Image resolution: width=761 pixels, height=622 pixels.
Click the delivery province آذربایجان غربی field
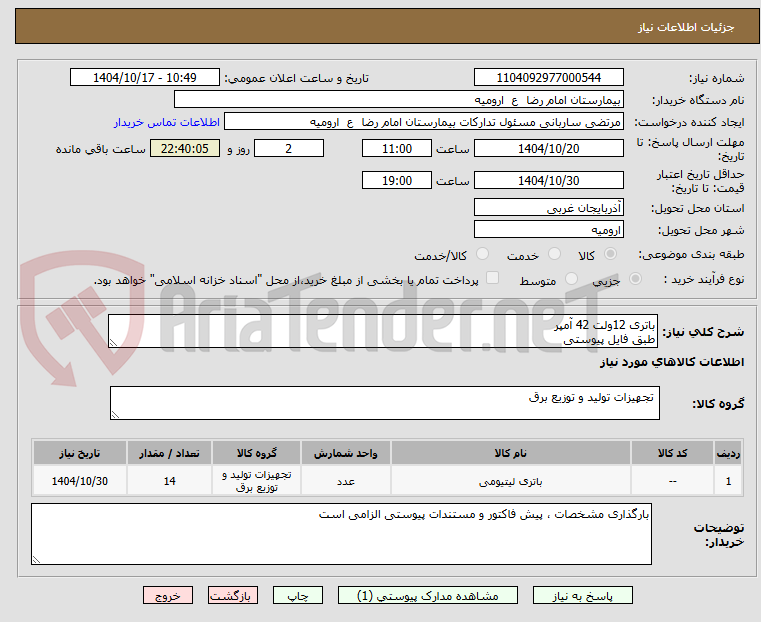(x=548, y=207)
